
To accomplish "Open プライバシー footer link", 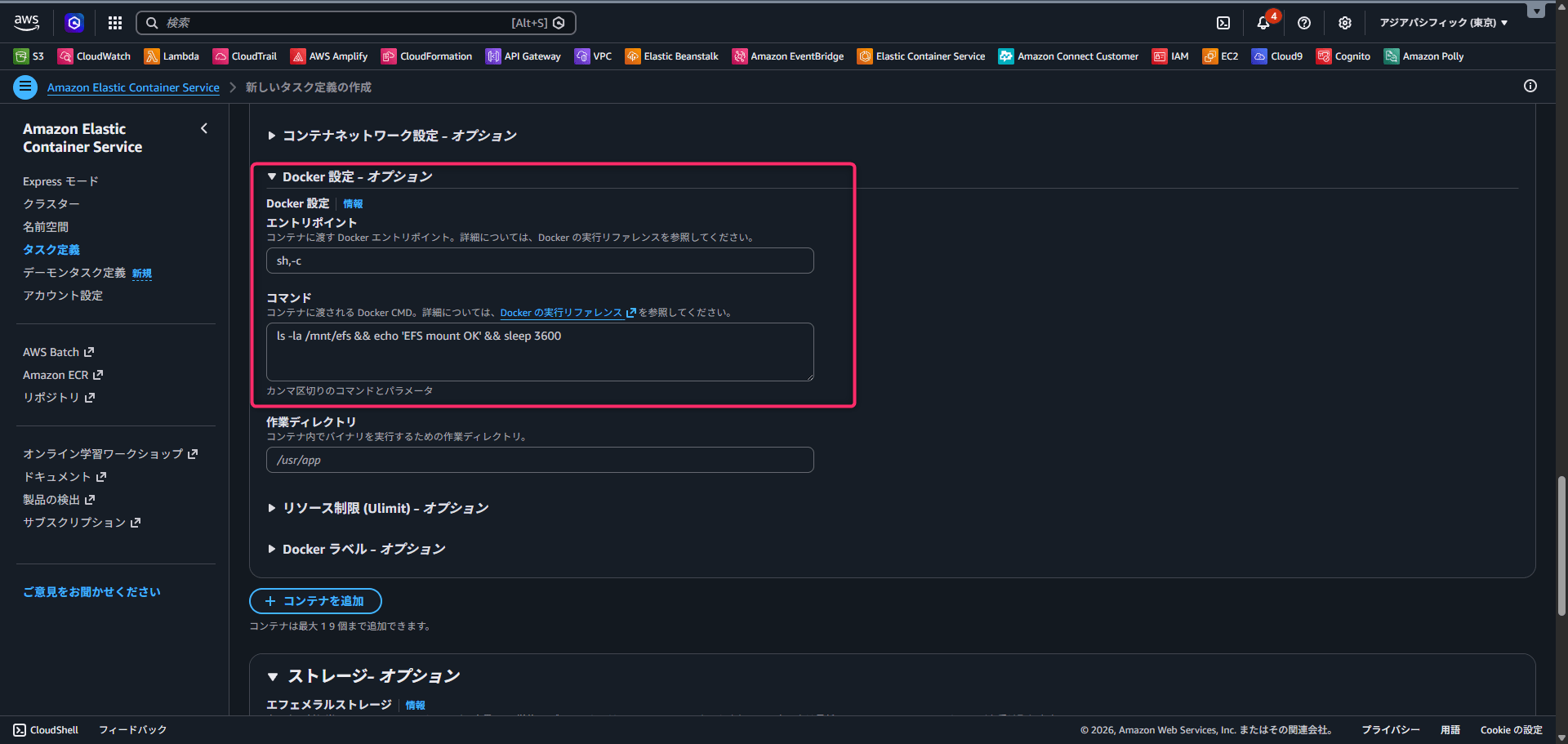I will tap(1391, 730).
